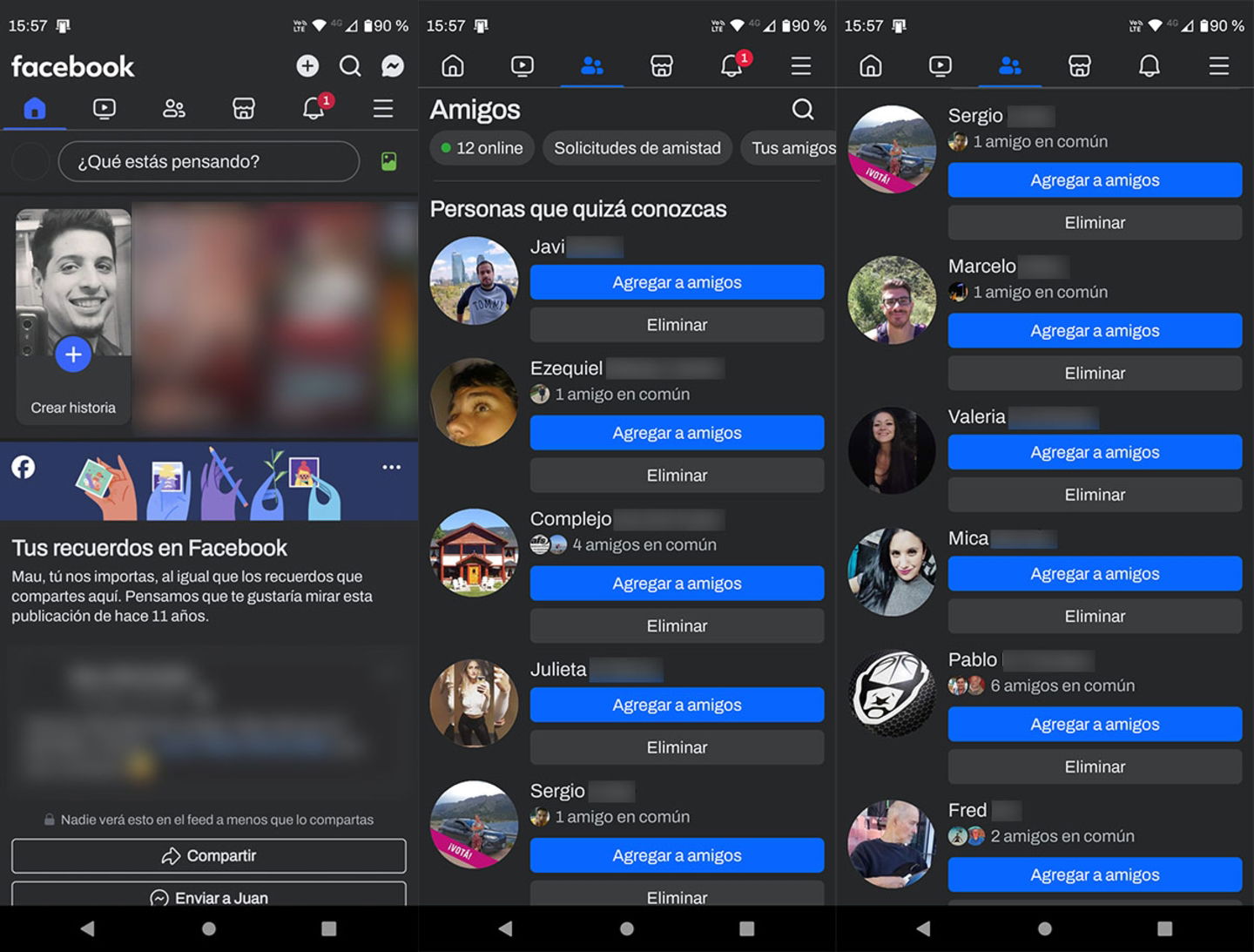Open Marketplace tab on the left screen
1254x952 pixels.
pos(244,108)
